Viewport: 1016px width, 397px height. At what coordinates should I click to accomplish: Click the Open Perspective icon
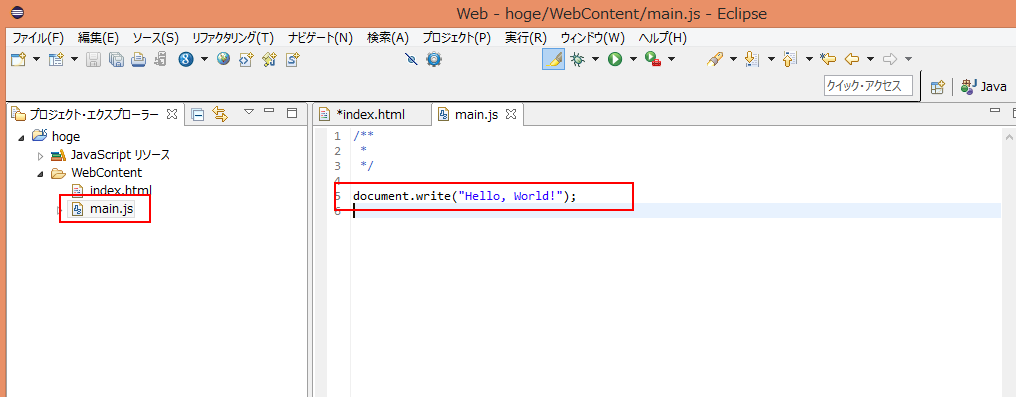pyautogui.click(x=937, y=87)
